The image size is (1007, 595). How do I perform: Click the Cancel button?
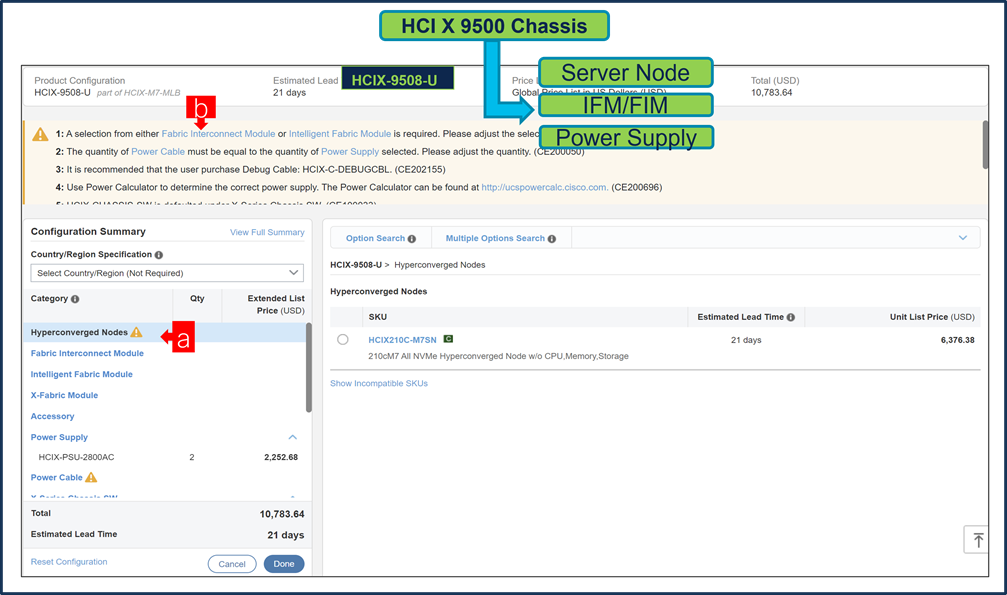232,564
